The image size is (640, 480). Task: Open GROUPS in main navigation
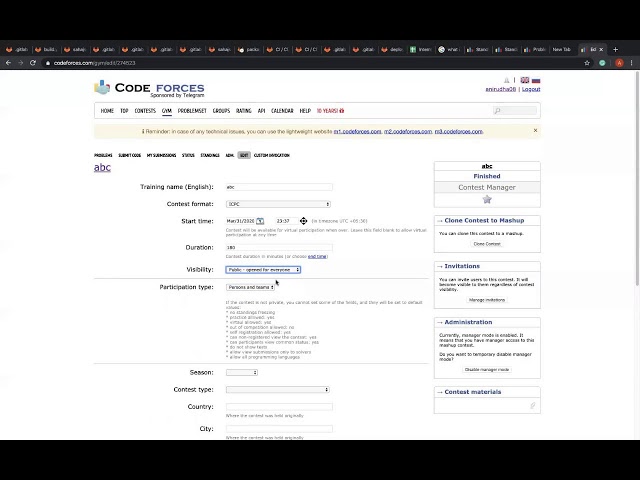click(x=221, y=111)
